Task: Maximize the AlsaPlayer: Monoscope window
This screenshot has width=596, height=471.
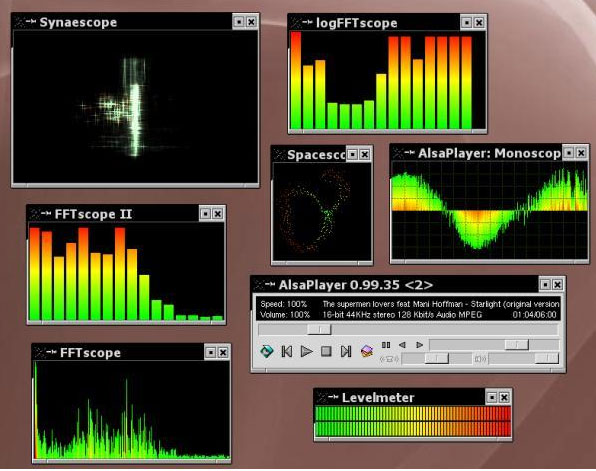Action: (569, 153)
